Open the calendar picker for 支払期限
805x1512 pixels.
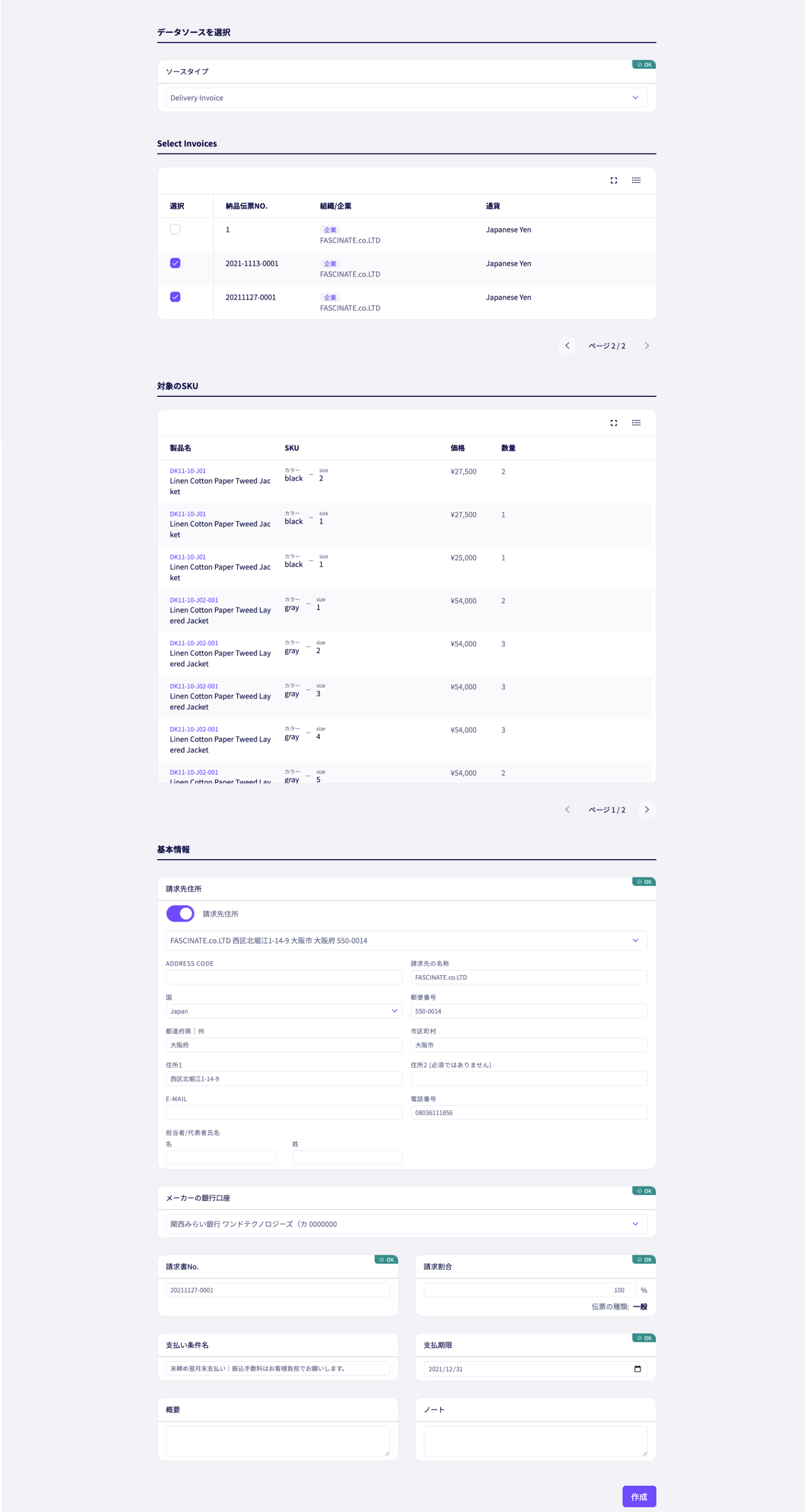click(637, 1369)
